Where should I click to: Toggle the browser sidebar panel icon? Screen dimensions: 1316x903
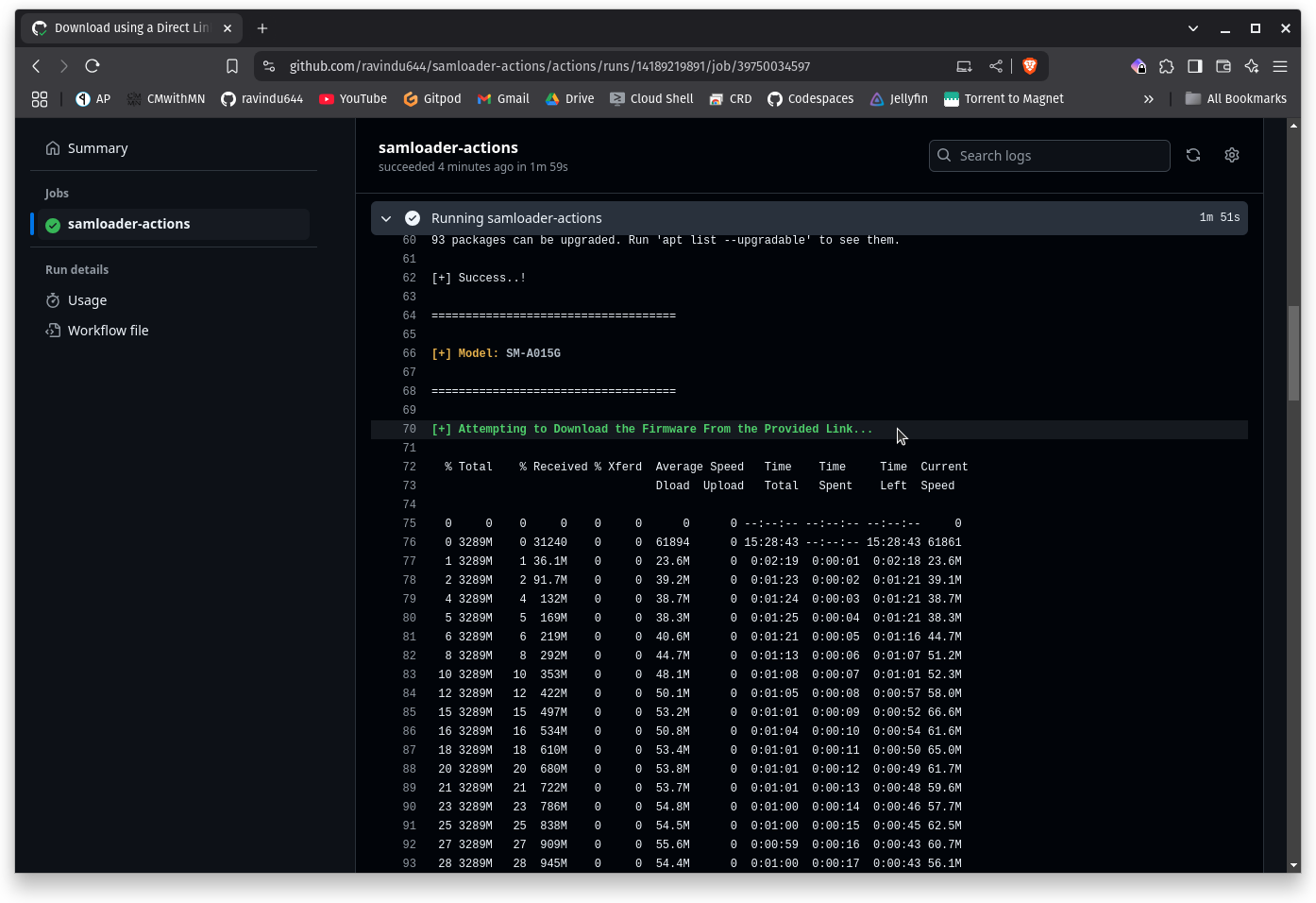1195,66
